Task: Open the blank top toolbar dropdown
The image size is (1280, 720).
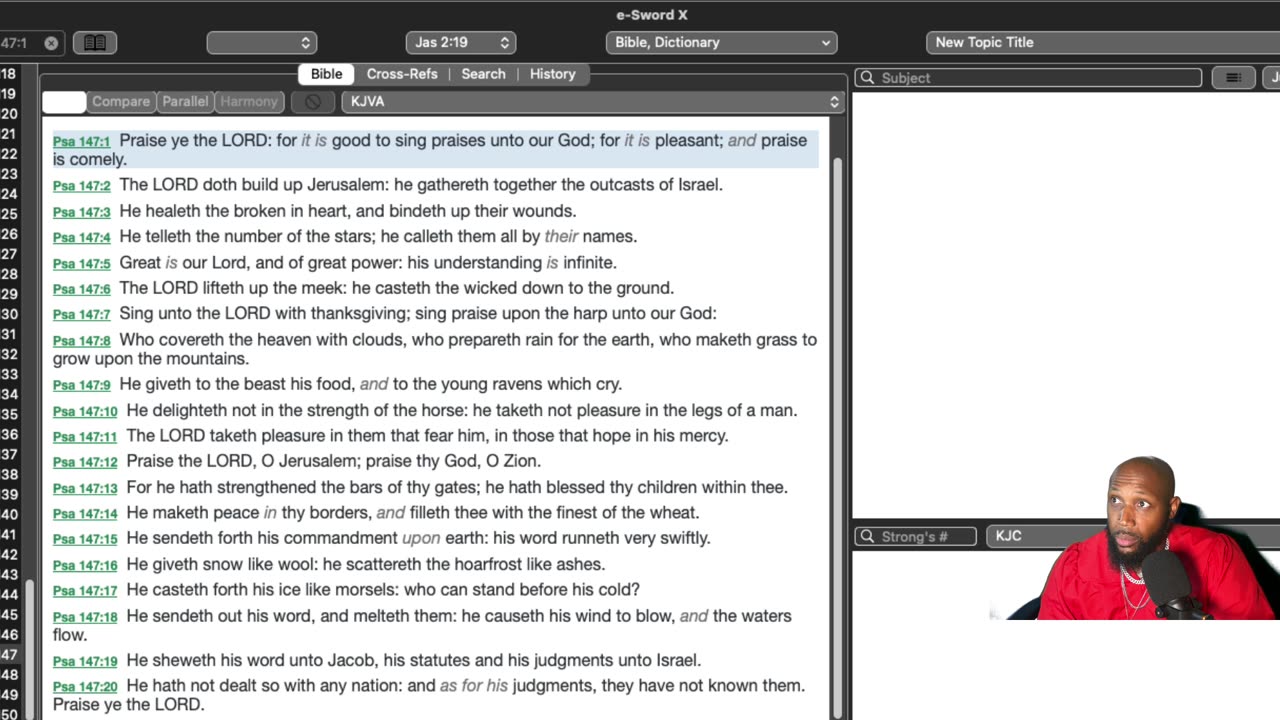Action: coord(262,43)
